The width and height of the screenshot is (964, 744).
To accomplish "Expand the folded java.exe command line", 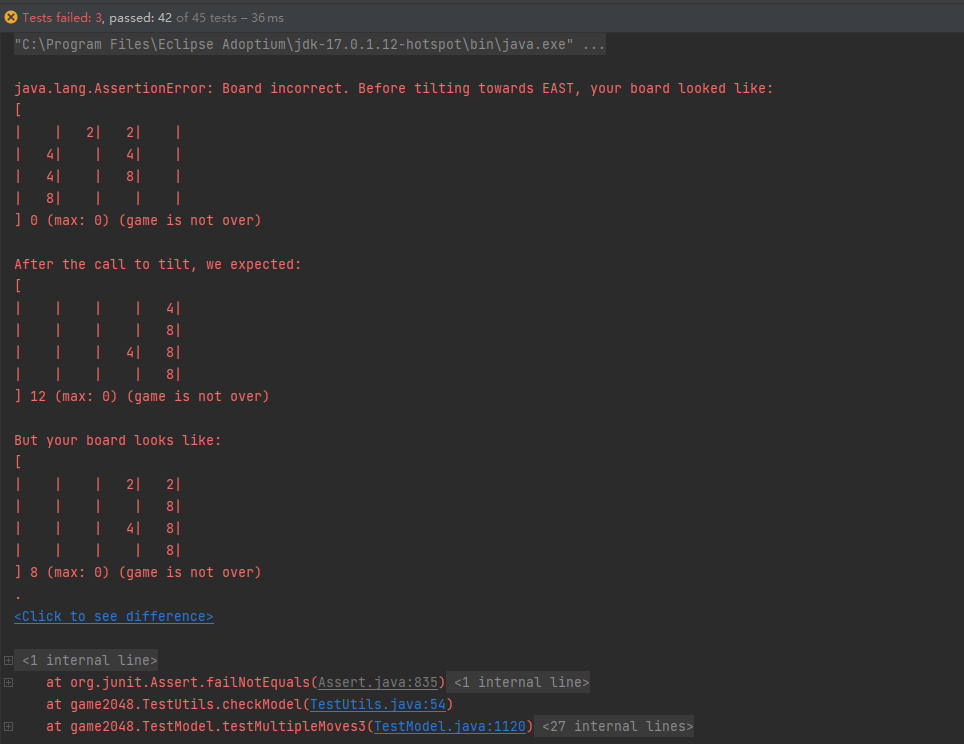I will pyautogui.click(x=309, y=44).
